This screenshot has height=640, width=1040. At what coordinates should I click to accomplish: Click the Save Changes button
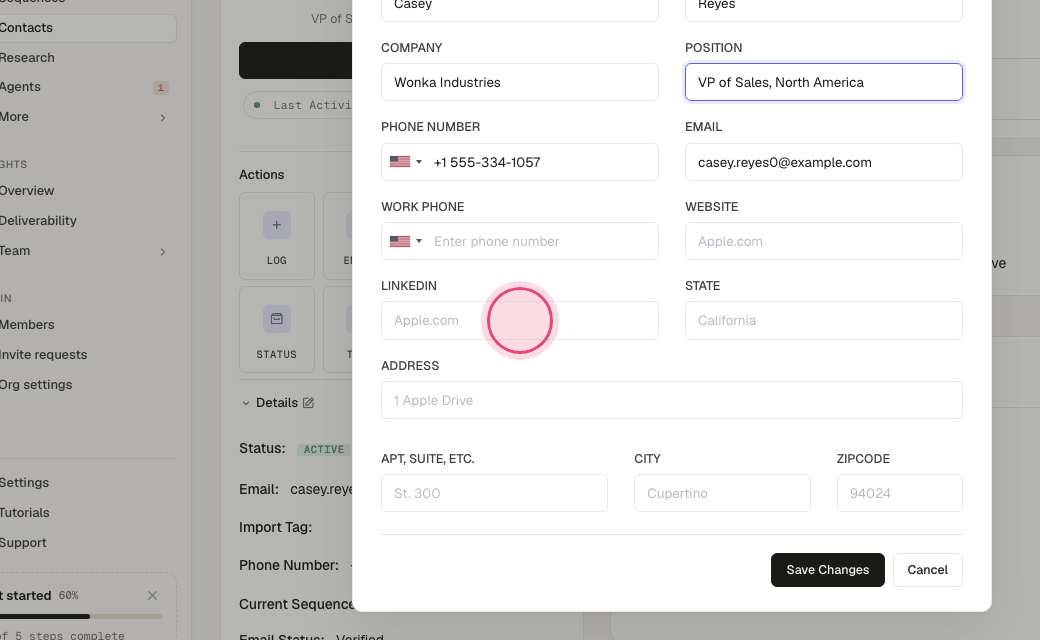pos(828,570)
